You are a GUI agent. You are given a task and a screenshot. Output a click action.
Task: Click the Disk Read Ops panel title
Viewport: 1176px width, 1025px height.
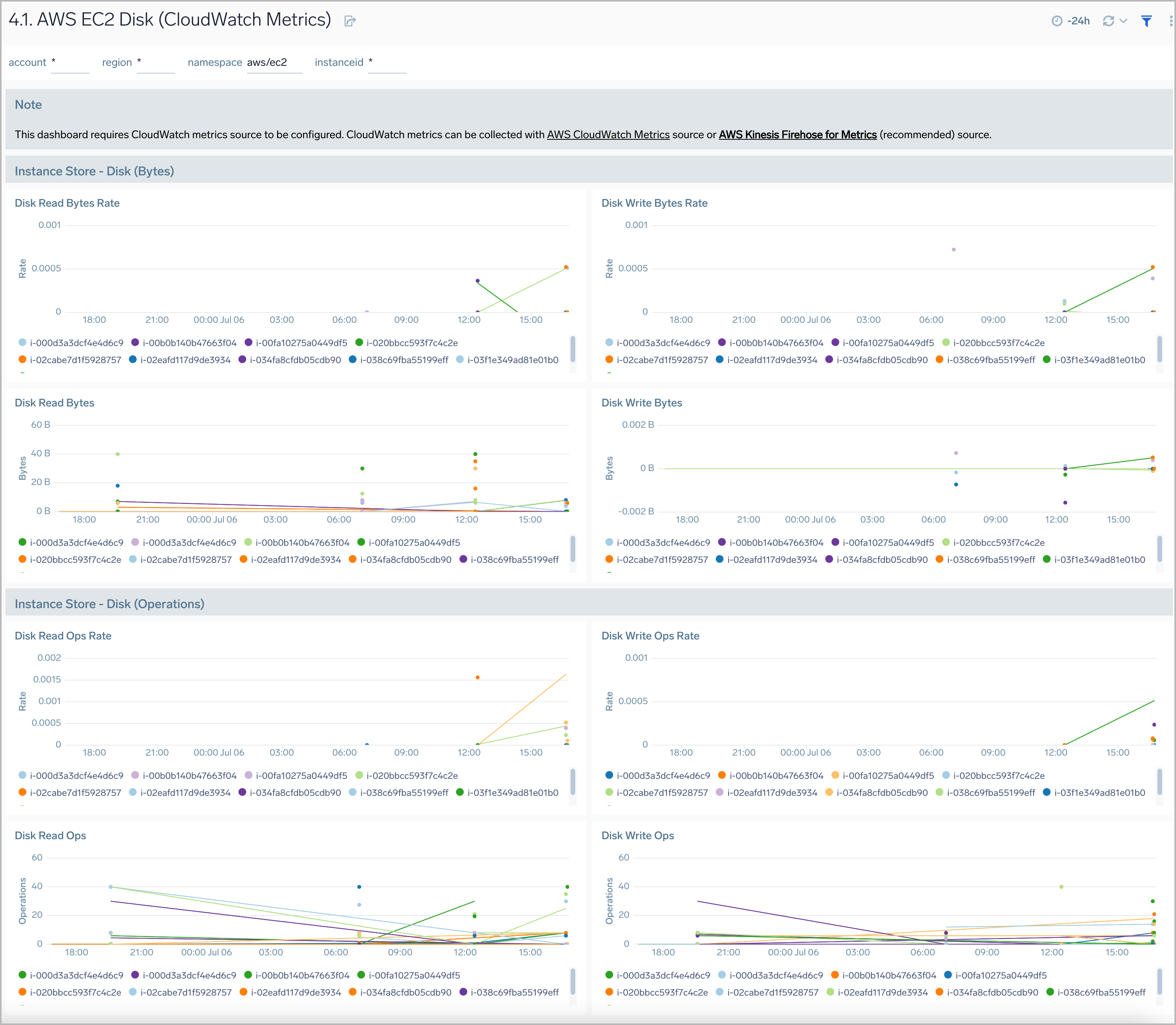[x=50, y=836]
